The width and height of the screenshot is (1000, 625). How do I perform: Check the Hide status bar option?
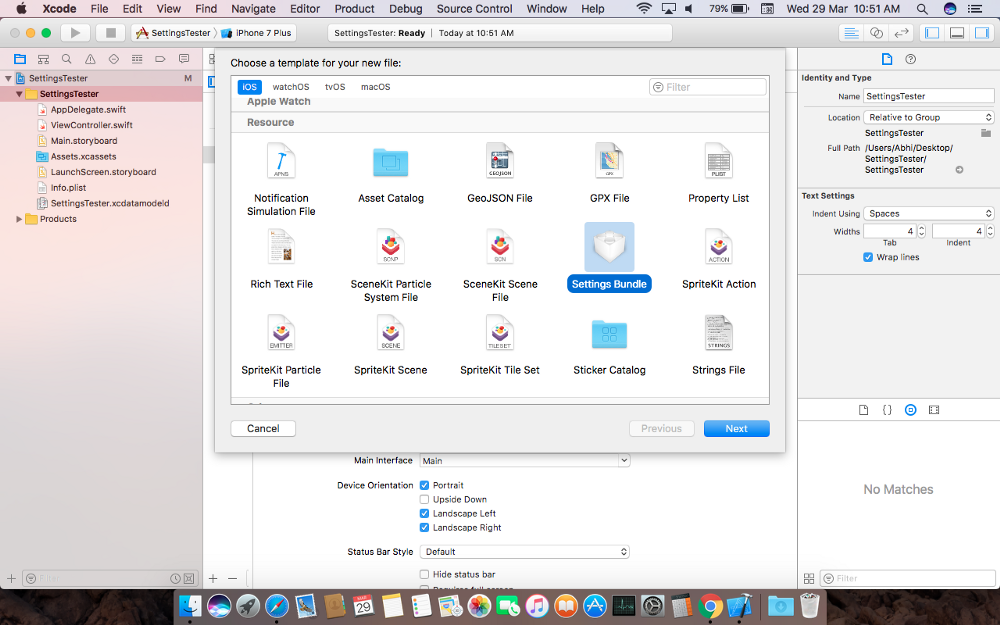[424, 575]
